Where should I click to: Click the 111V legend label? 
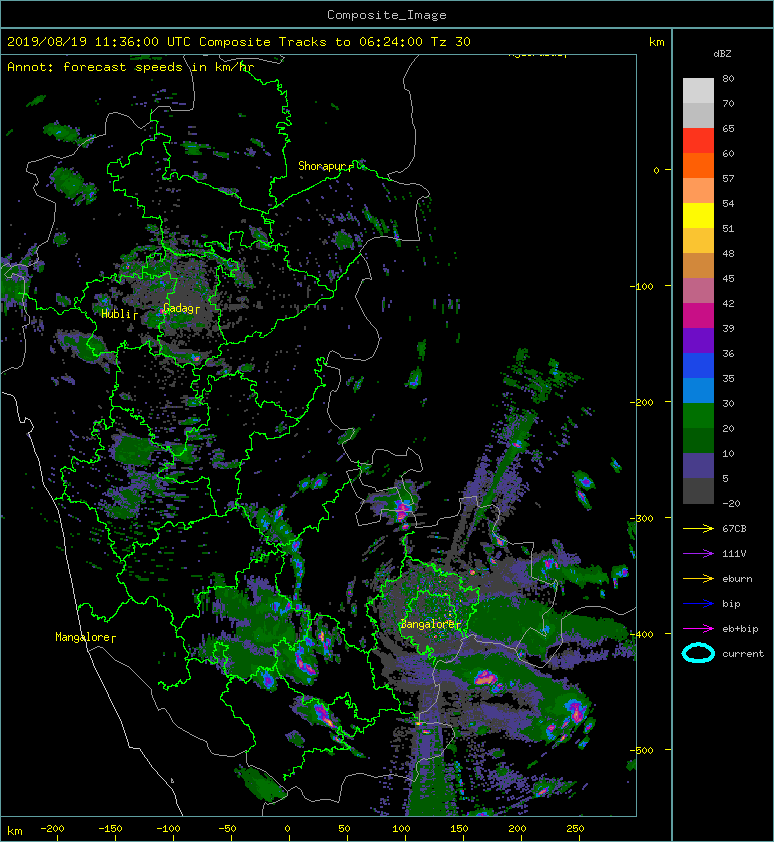(x=734, y=554)
